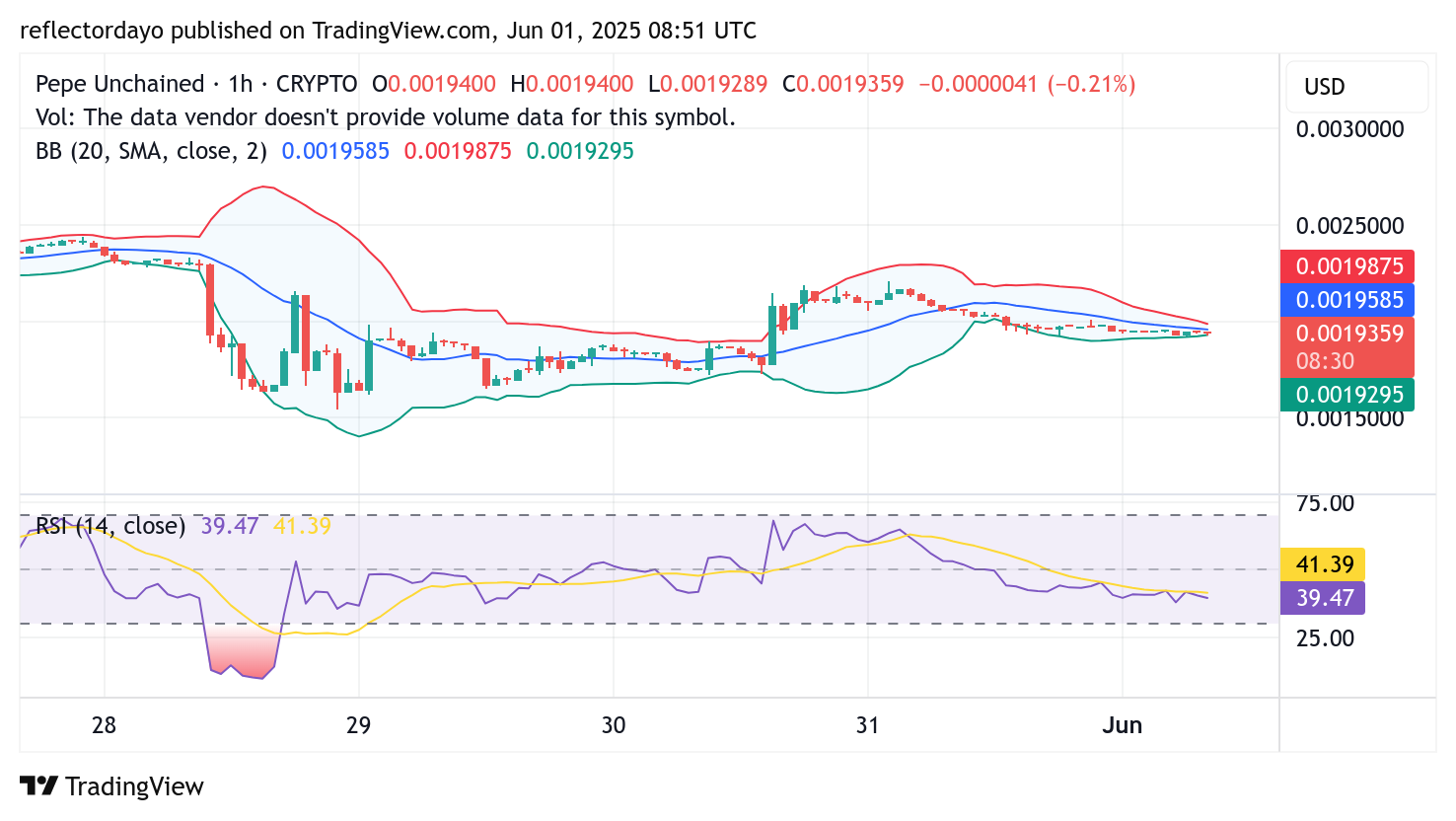Screen dimensions: 1456x821
Task: Click the 'Jun' label on the time axis
Action: (1123, 725)
